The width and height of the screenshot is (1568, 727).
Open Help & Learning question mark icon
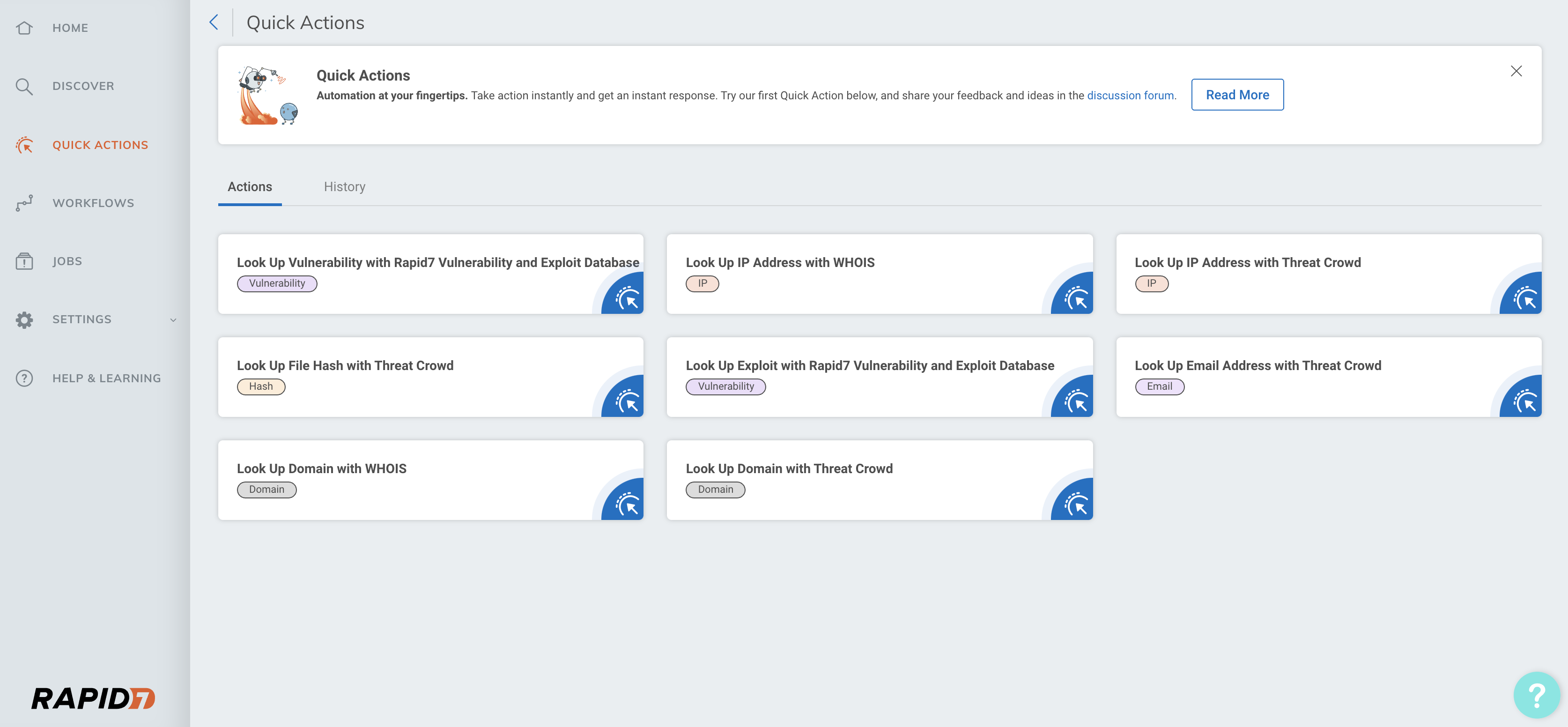(x=24, y=378)
